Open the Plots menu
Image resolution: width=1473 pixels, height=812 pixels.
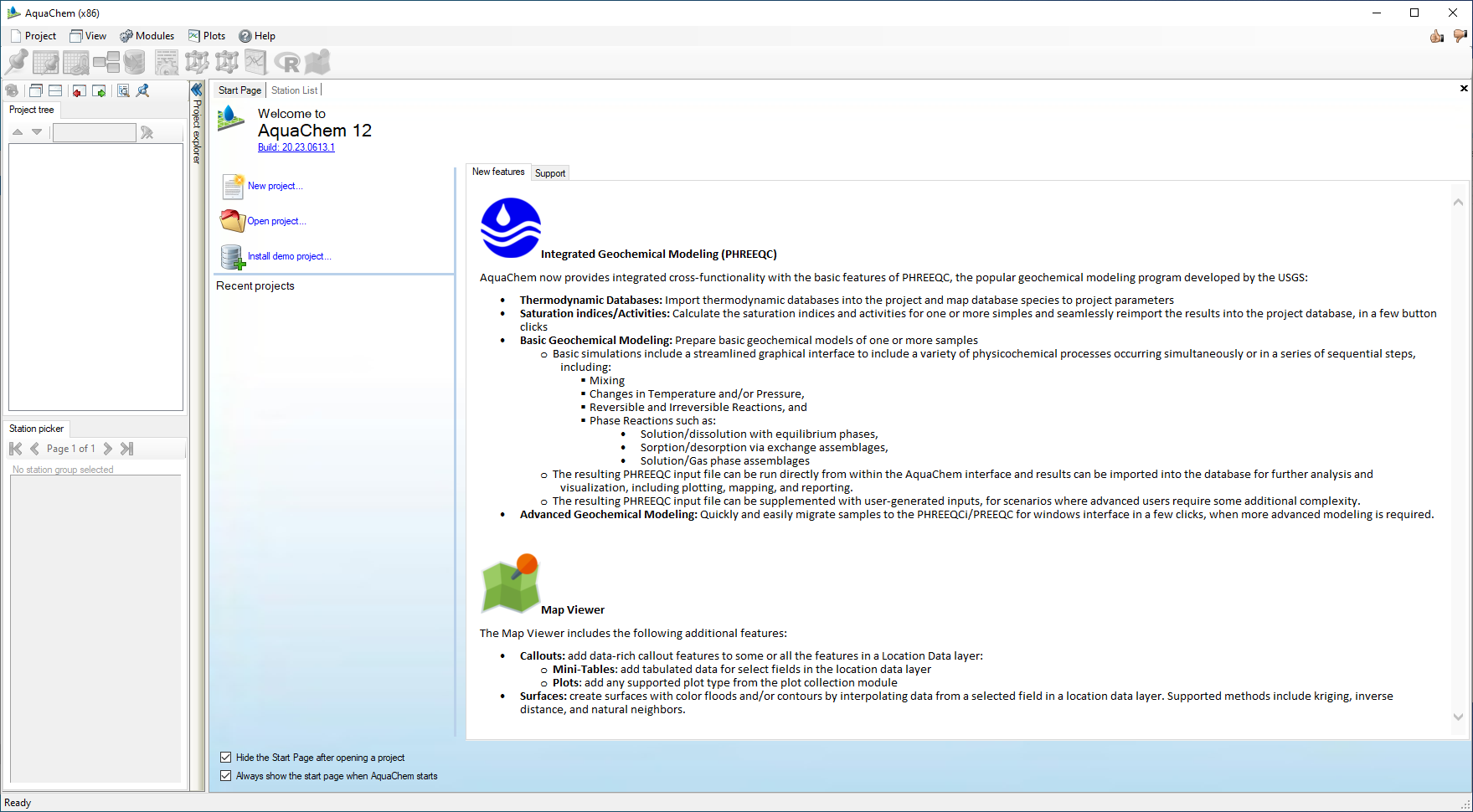207,36
